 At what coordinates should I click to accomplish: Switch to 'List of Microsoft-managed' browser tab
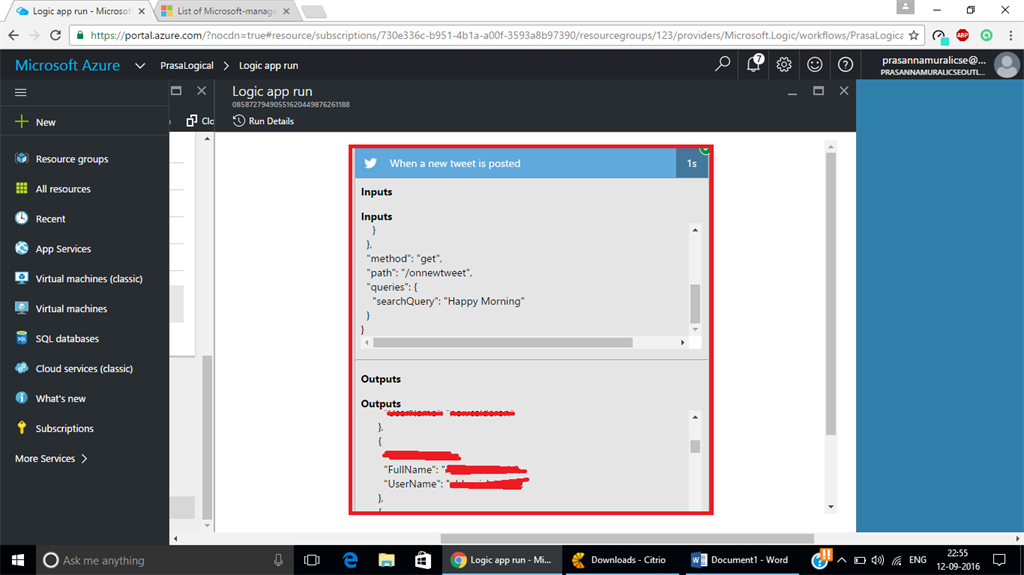227,11
